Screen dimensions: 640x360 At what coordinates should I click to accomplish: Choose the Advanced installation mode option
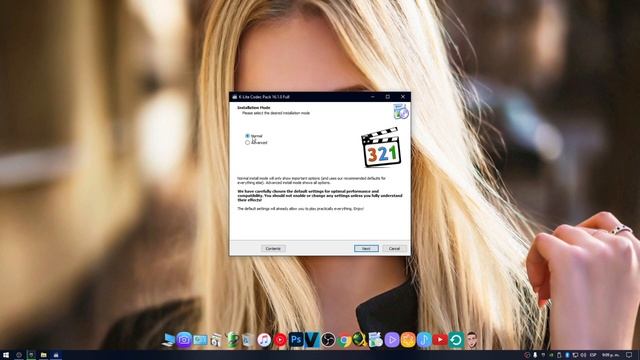247,142
